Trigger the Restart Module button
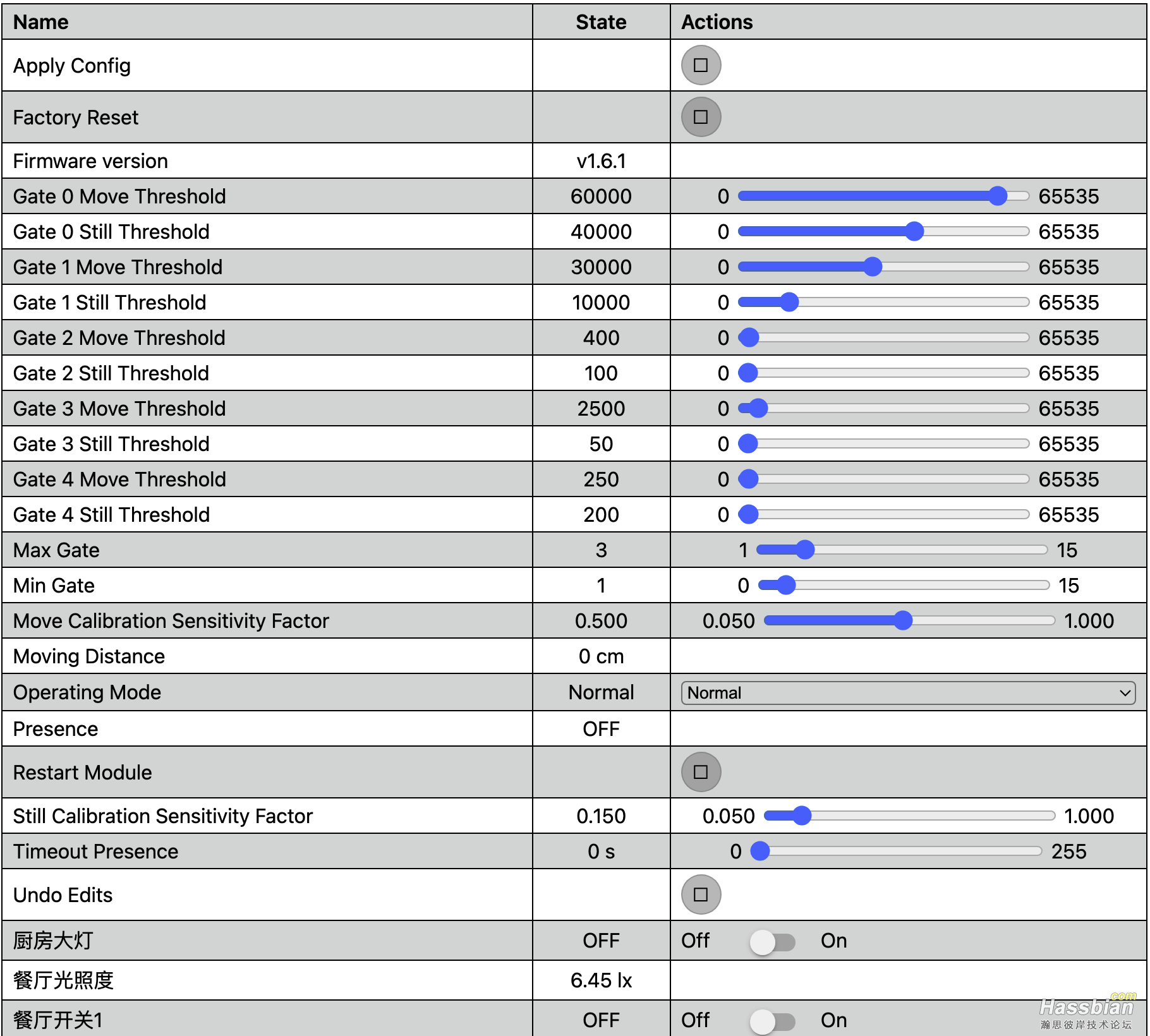This screenshot has height=1036, width=1150. point(701,772)
